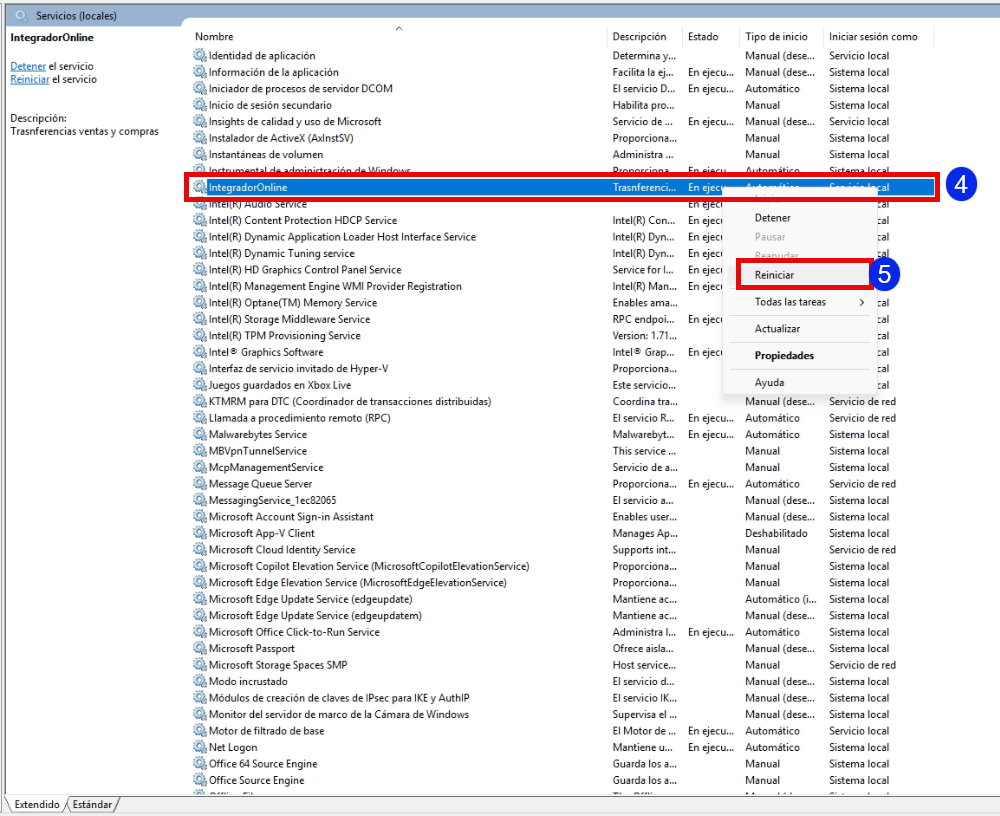Click the gear icon for Intel(R) Dynamic Tuning service

point(200,253)
